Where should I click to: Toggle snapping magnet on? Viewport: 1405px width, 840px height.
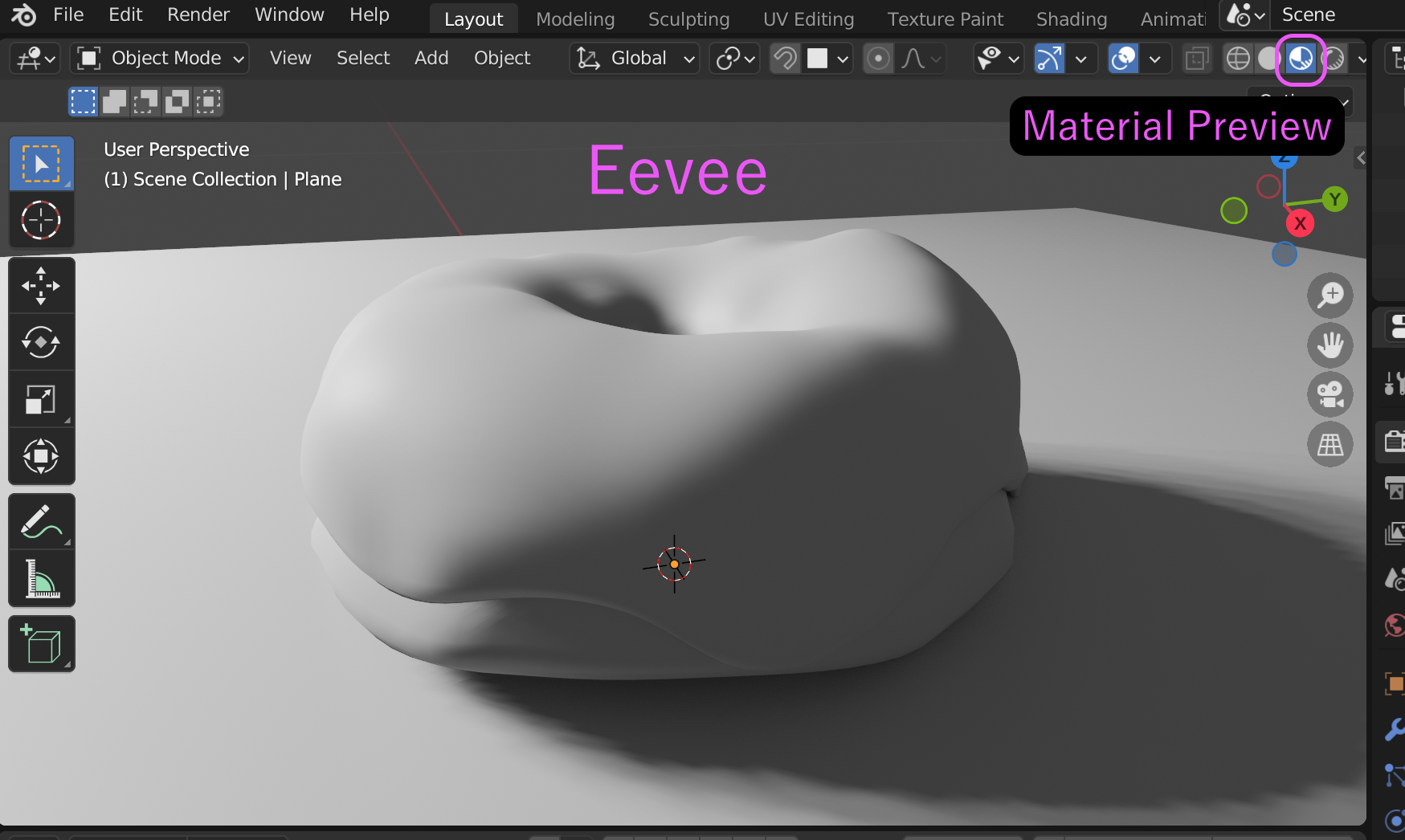click(785, 58)
